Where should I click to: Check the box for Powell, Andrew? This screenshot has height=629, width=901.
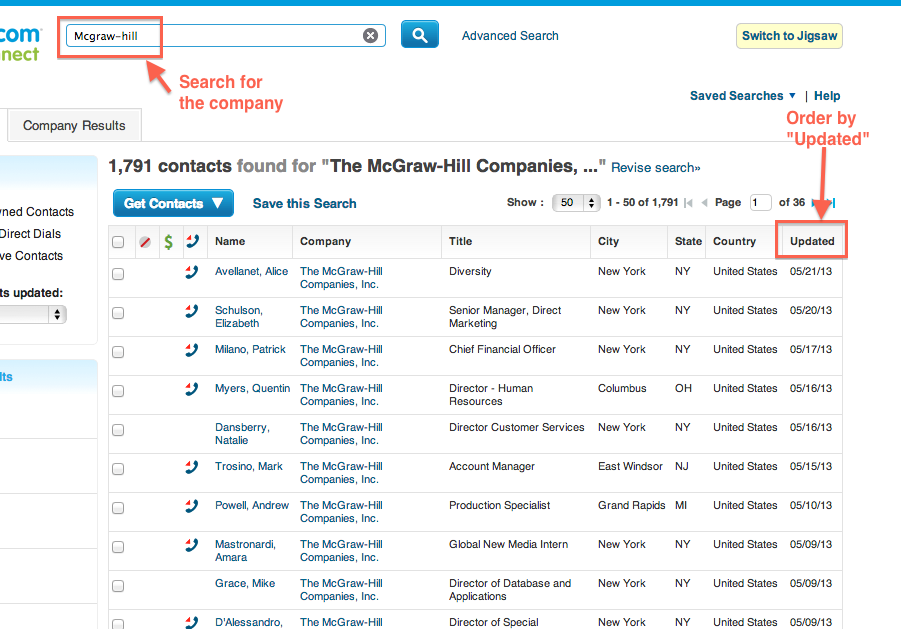pos(118,508)
